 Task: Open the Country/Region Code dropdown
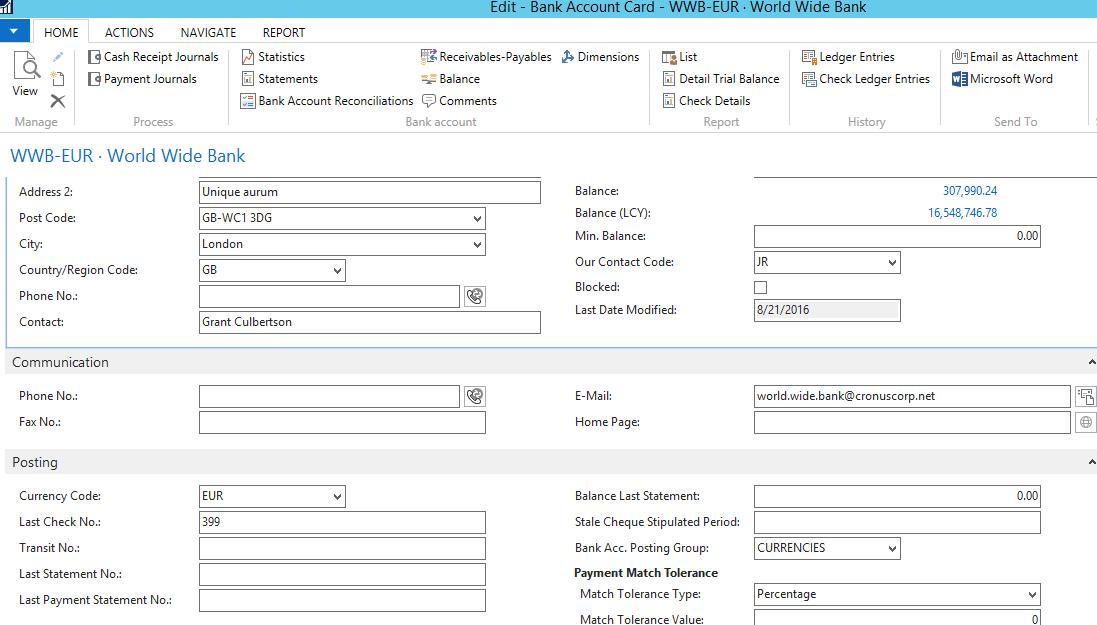click(x=337, y=270)
